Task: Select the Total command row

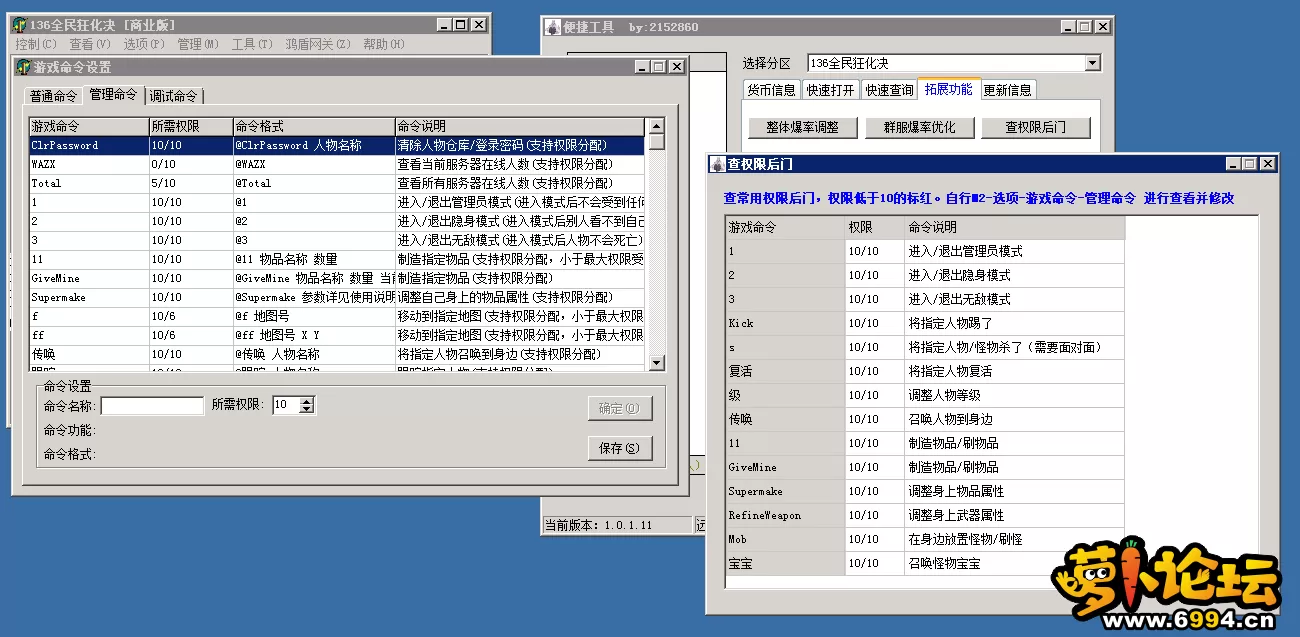Action: coord(338,183)
